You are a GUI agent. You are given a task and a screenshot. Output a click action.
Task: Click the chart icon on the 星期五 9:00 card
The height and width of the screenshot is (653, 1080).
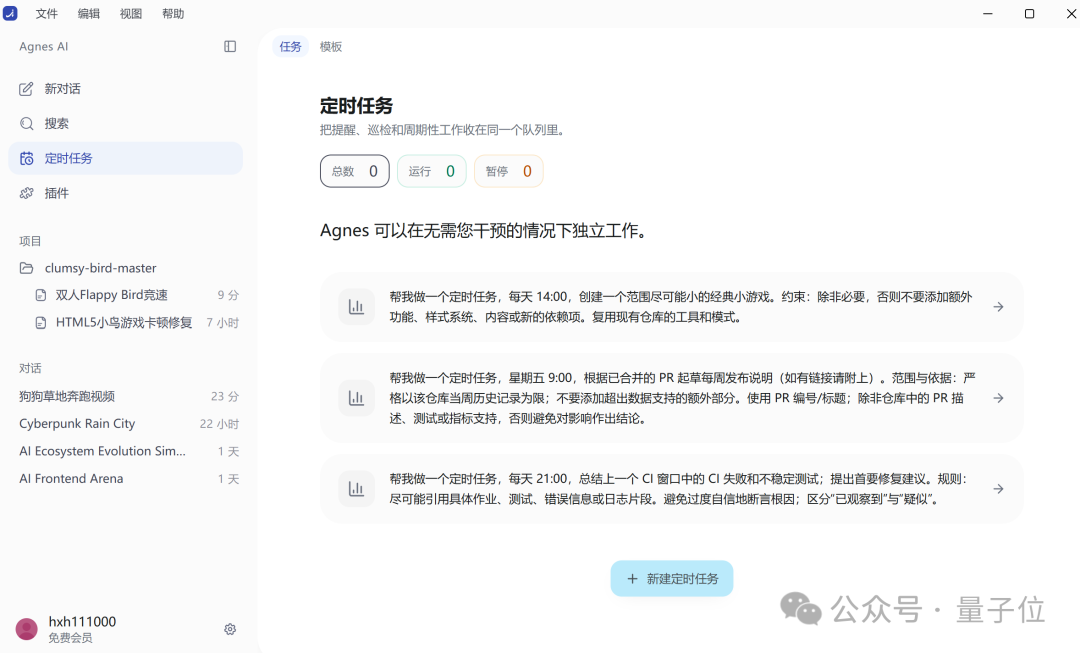click(356, 397)
